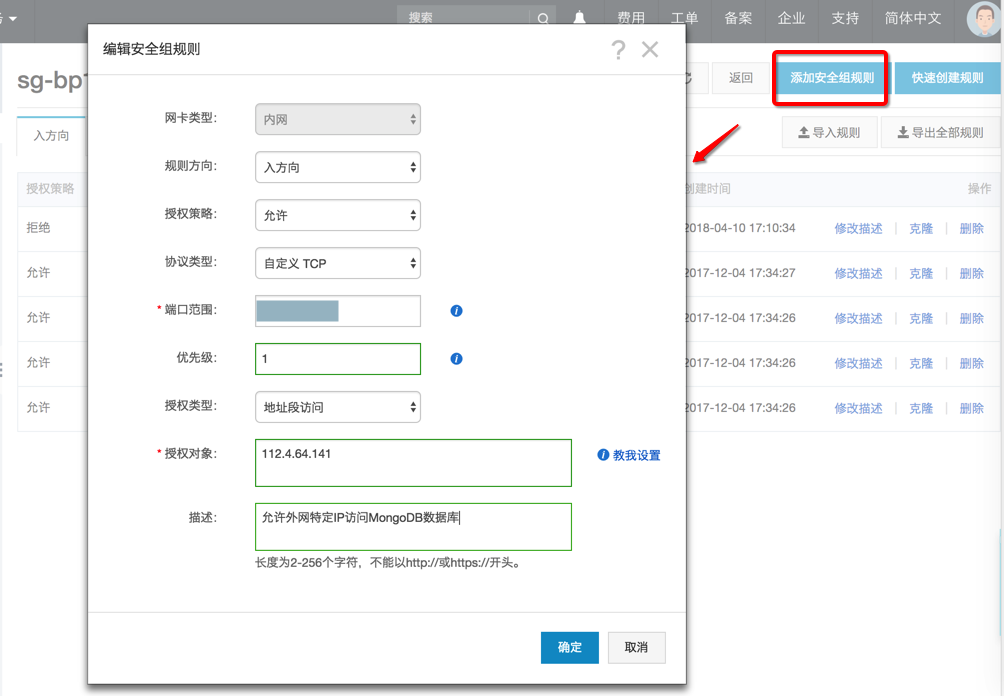Open 支持 in top navigation
1004x697 pixels.
[x=845, y=18]
